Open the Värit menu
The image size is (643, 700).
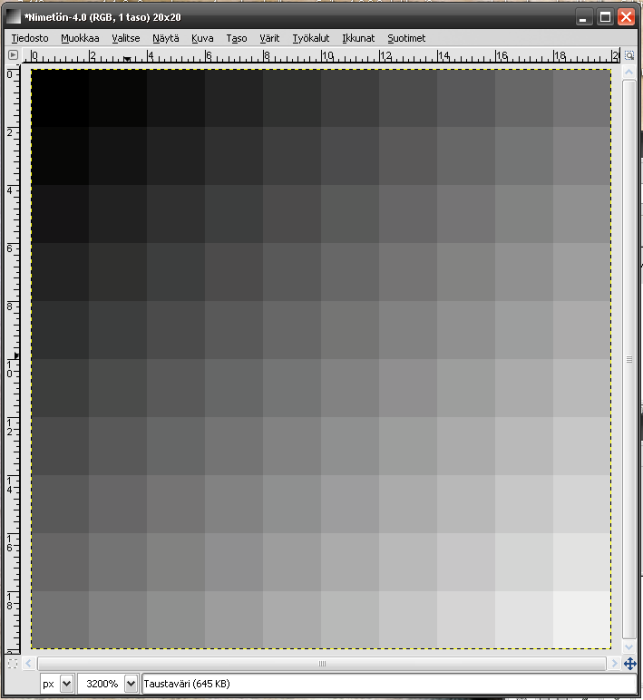tap(269, 38)
